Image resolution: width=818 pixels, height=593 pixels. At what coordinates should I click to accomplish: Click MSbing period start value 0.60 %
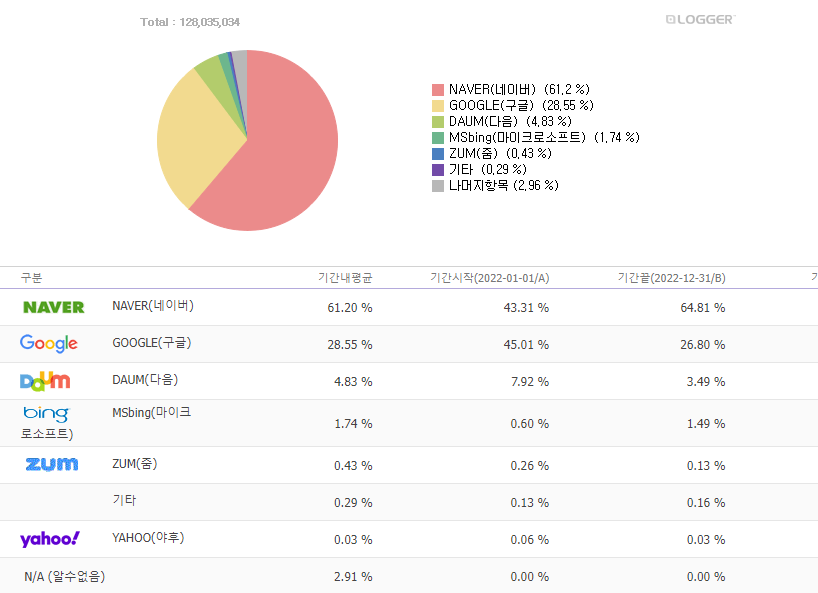pyautogui.click(x=530, y=423)
